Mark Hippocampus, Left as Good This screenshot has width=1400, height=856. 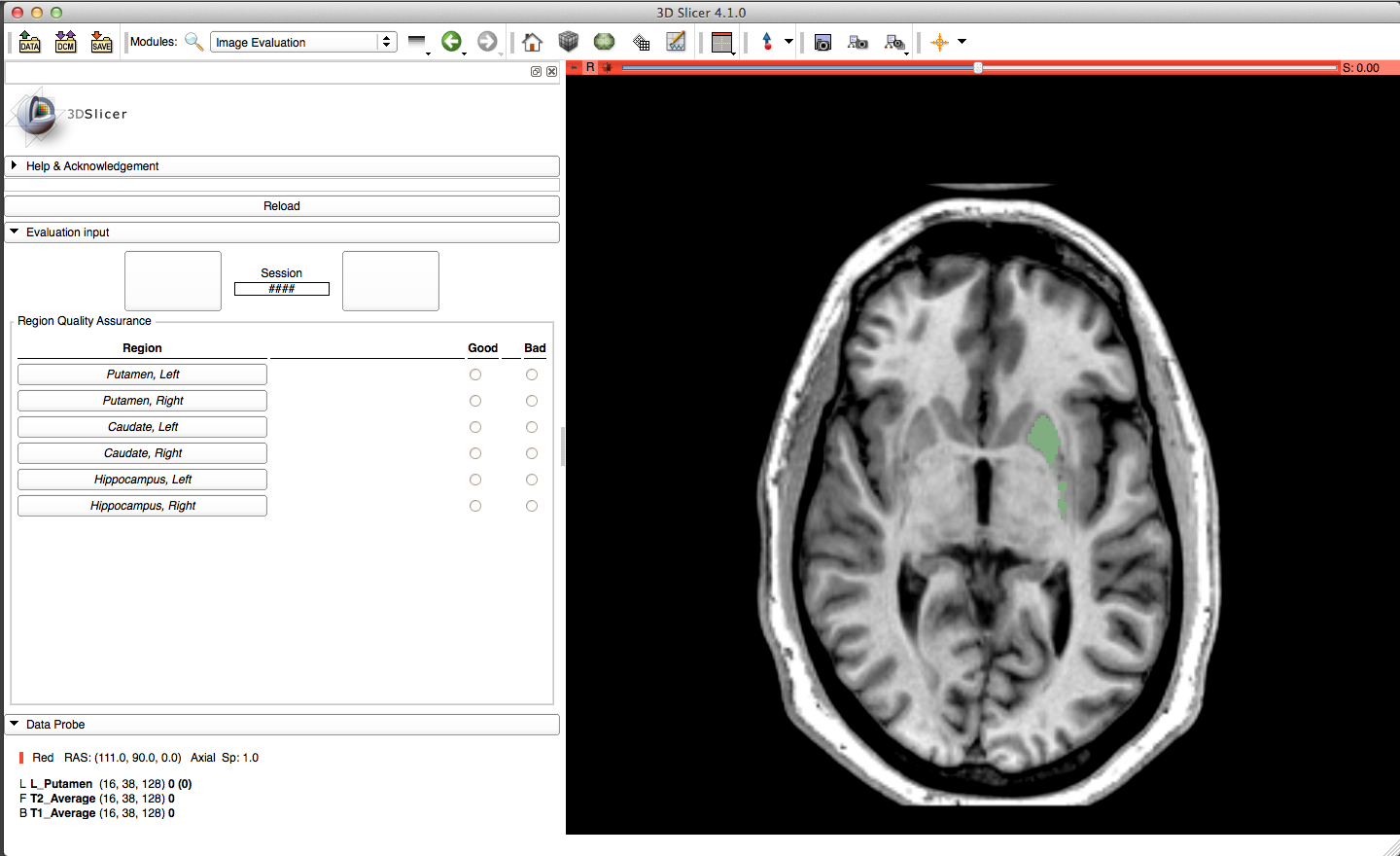tap(475, 480)
